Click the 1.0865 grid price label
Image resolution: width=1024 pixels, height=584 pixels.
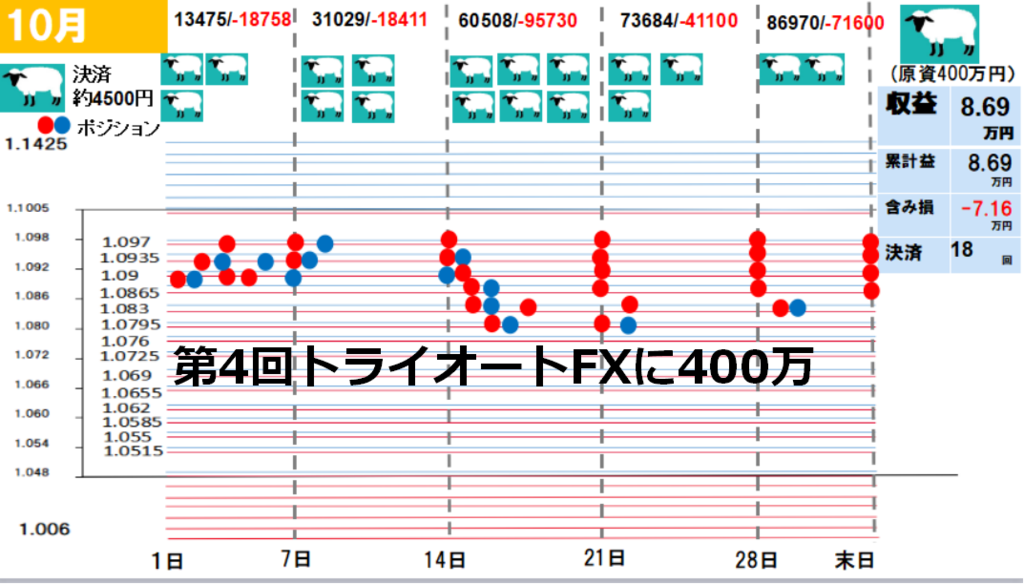pyautogui.click(x=129, y=293)
